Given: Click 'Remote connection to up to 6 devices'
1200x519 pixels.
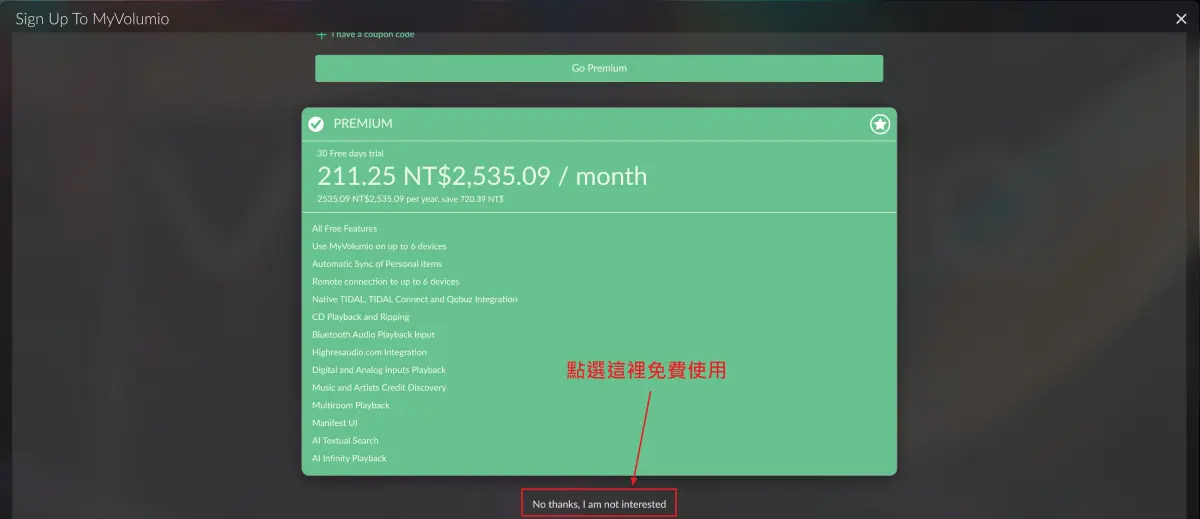Looking at the screenshot, I should point(386,282).
